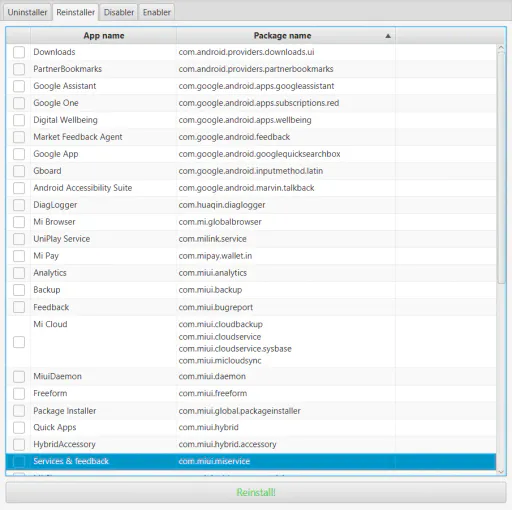
Task: Select the com.miui.daemon package
Action: click(x=212, y=377)
